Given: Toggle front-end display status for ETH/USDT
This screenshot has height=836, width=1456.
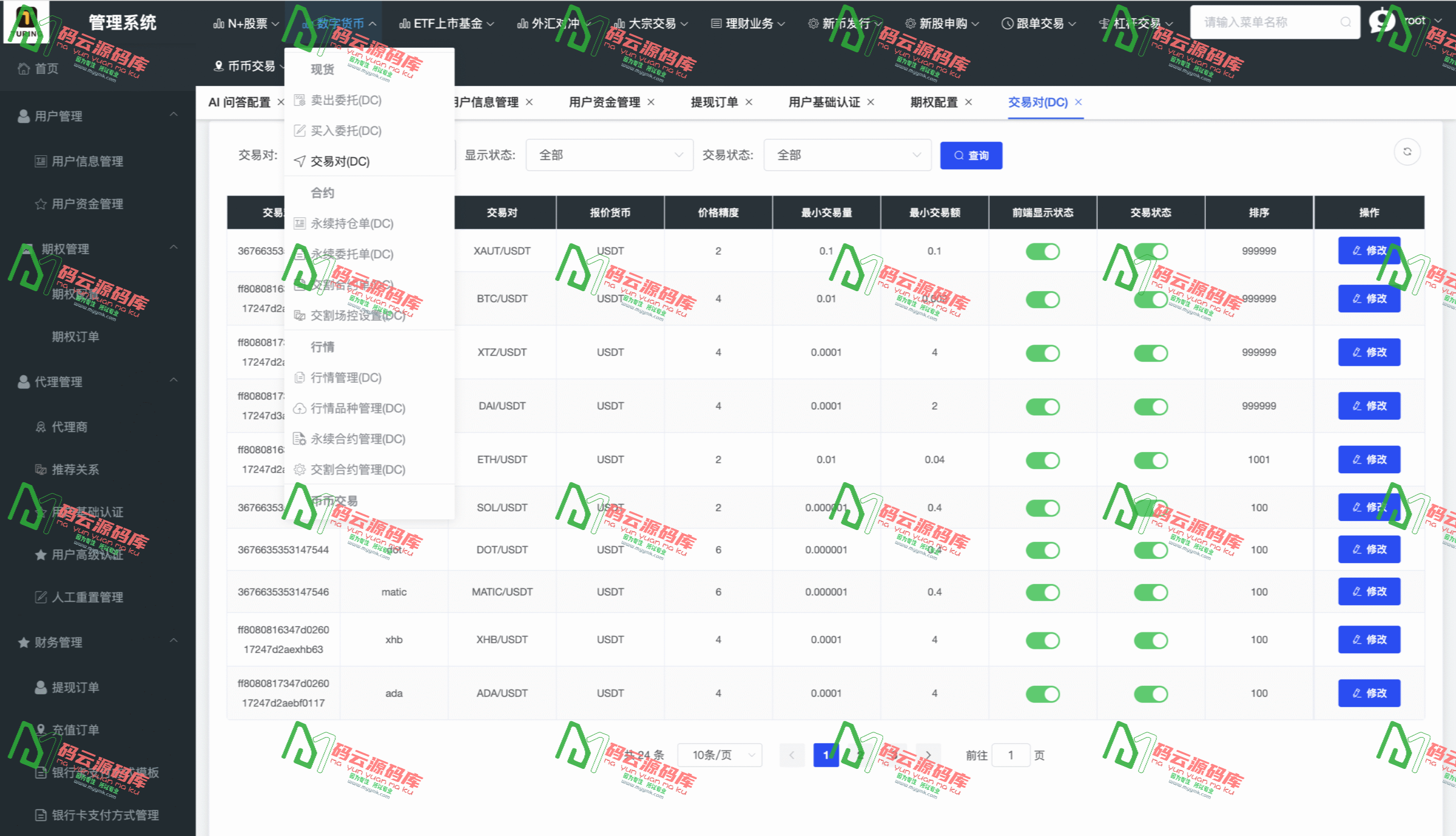Looking at the screenshot, I should 1043,460.
